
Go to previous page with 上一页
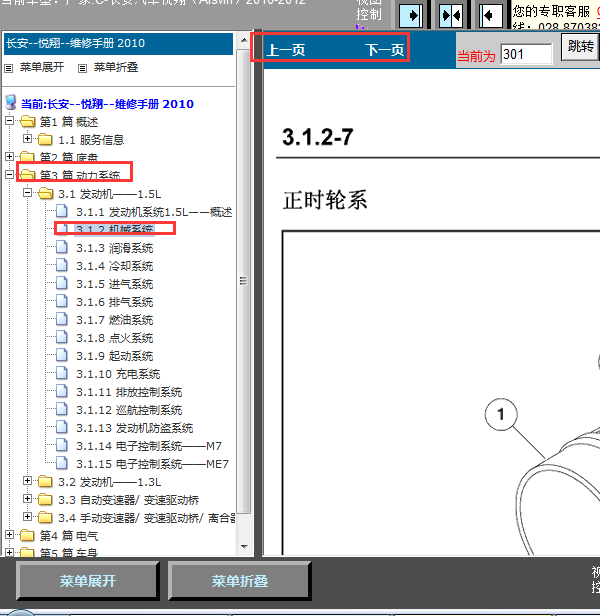pos(286,50)
